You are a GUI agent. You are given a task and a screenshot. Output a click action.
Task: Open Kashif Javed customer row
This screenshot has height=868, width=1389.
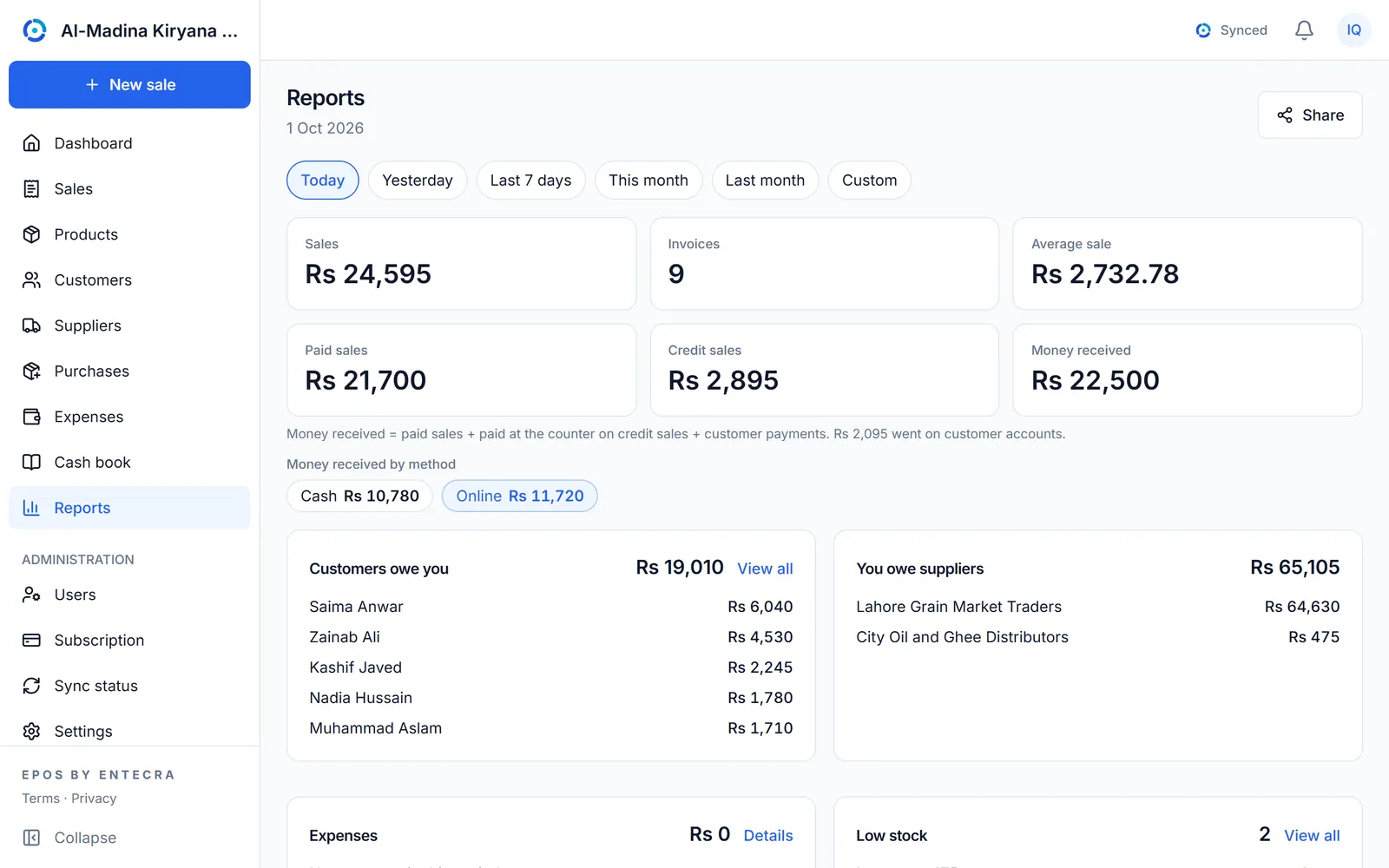pos(551,667)
